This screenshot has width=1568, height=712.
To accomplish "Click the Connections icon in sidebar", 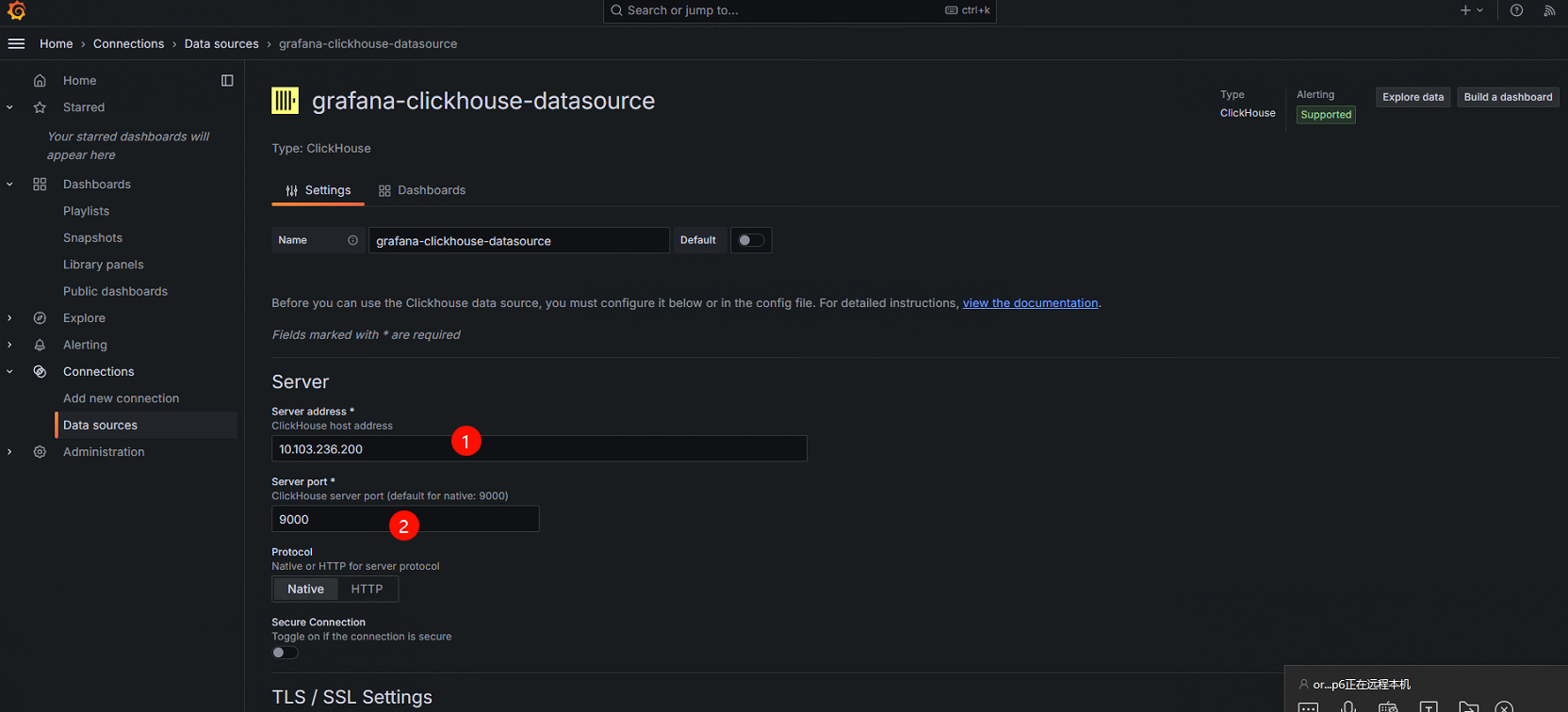I will click(x=40, y=371).
